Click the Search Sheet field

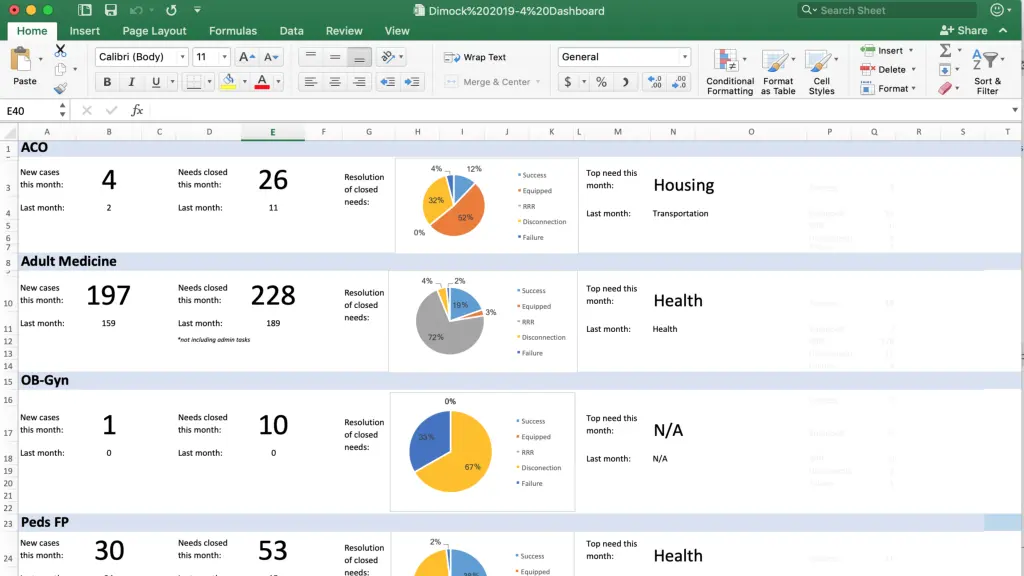[887, 10]
